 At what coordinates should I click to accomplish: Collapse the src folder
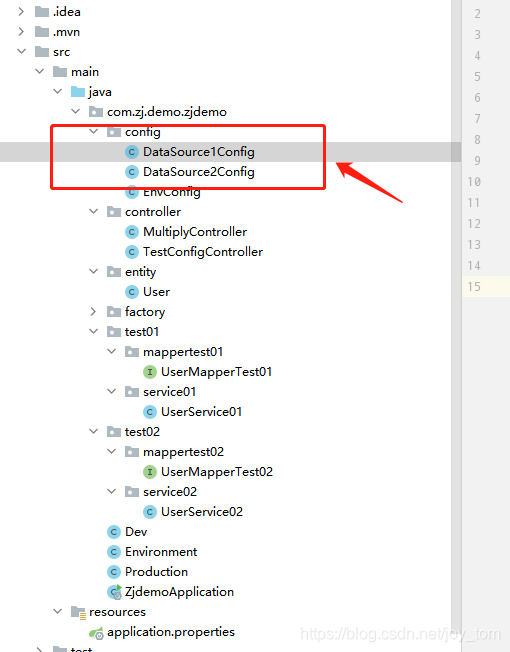tap(22, 51)
